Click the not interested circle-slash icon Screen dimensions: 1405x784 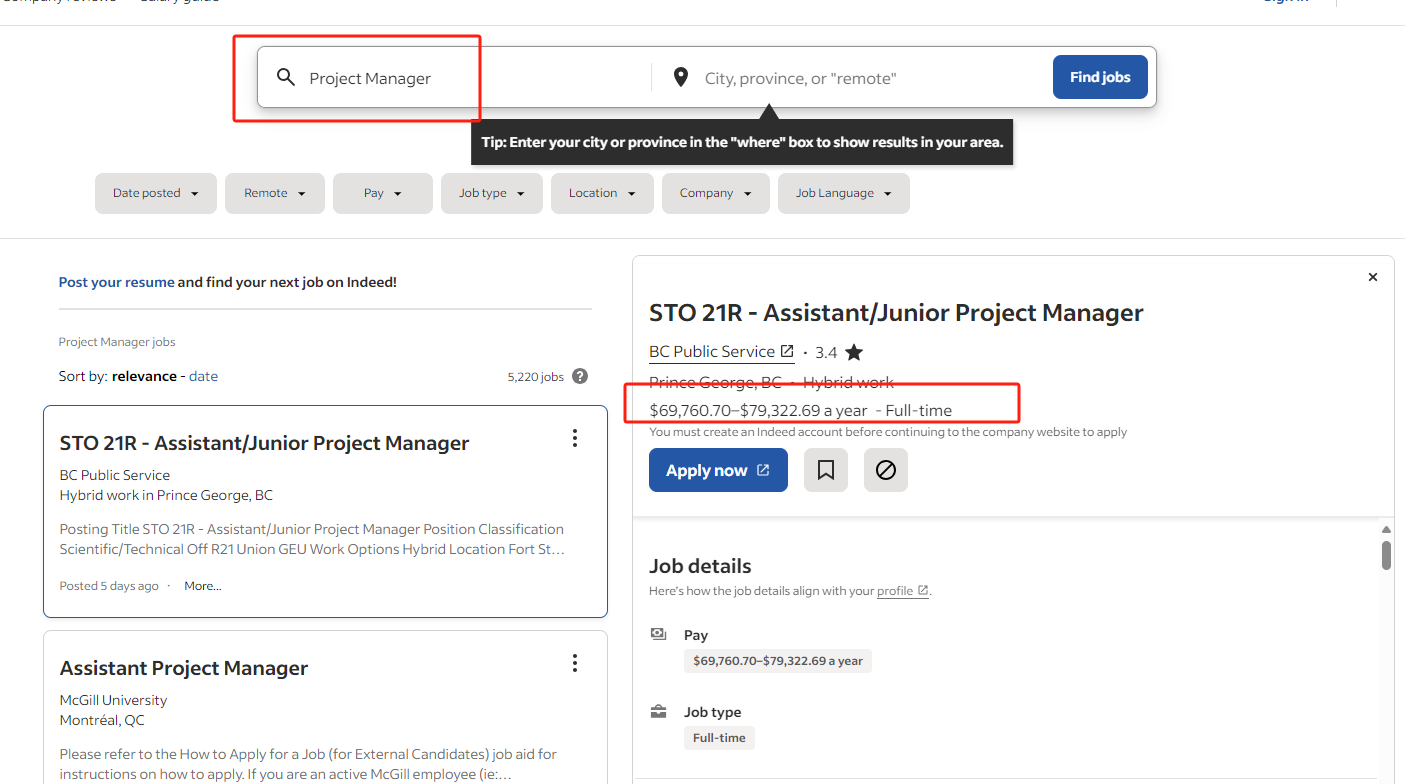(x=886, y=470)
